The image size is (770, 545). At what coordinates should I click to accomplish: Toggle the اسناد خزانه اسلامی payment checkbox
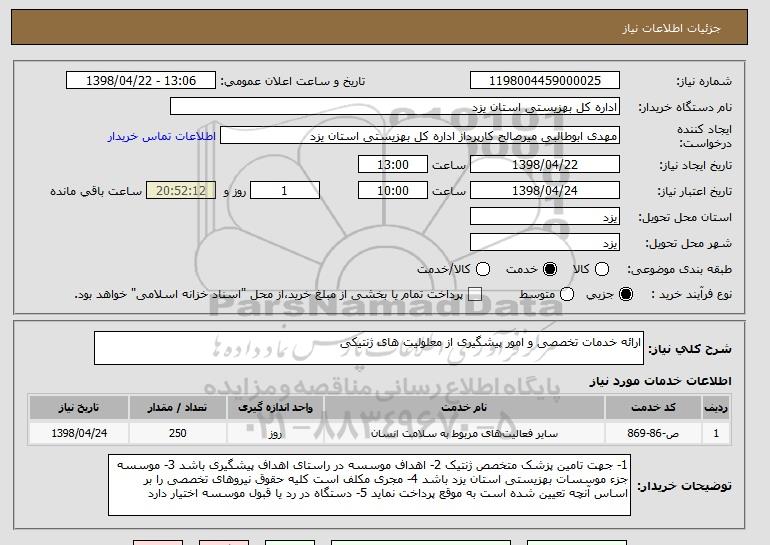tap(474, 294)
